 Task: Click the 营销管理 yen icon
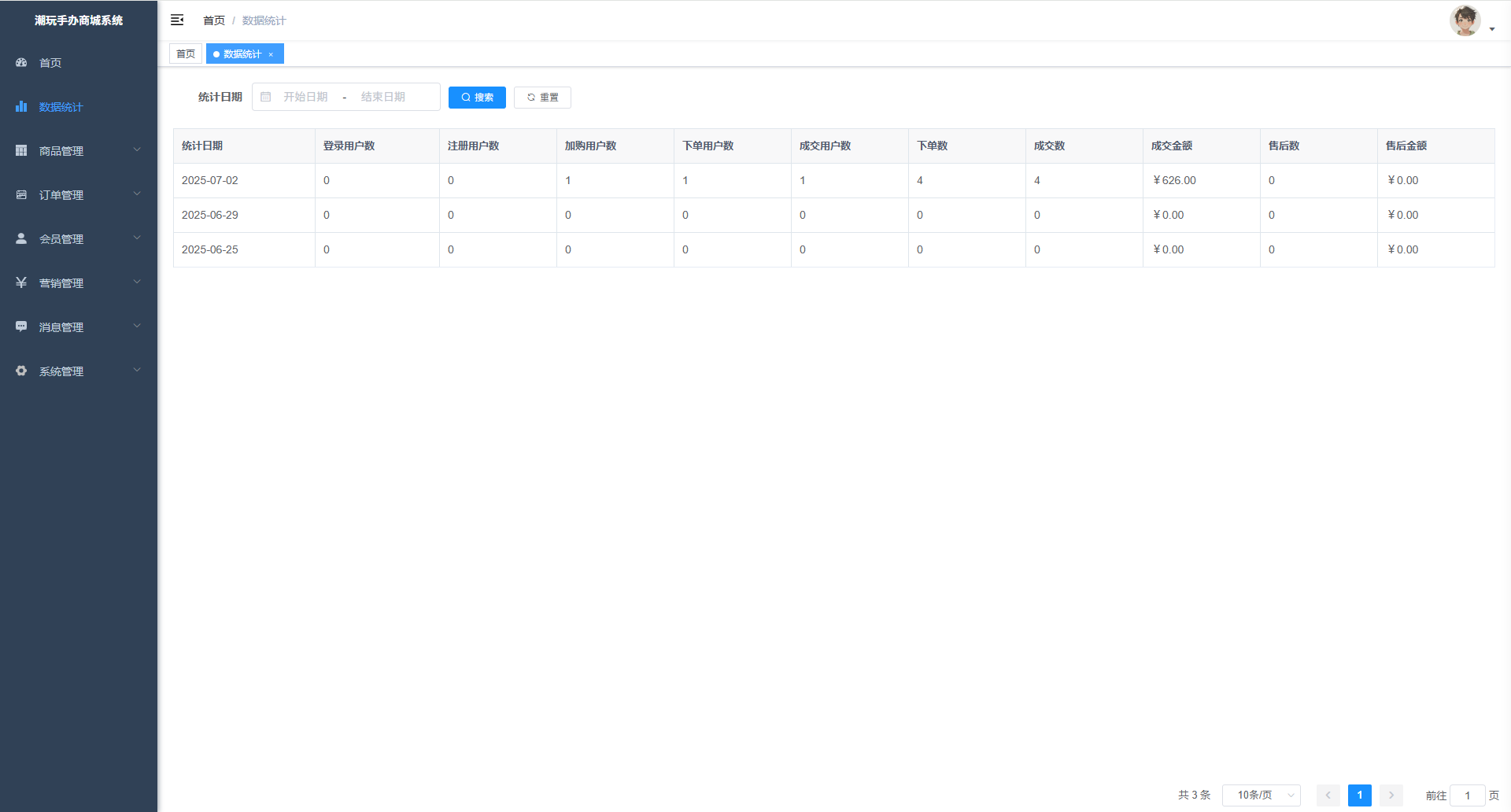[21, 282]
